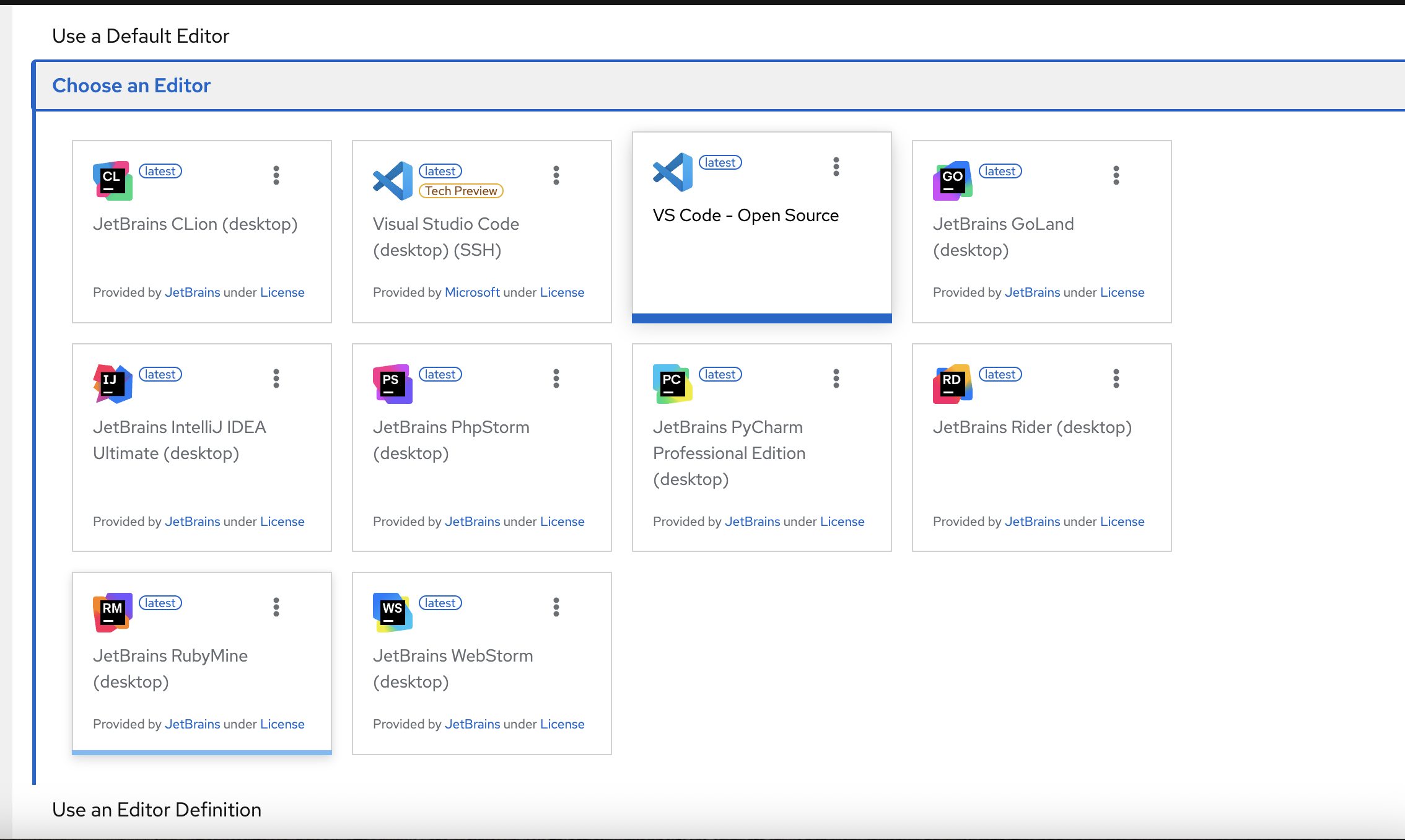Click the PyCharm PC icon

(x=672, y=383)
